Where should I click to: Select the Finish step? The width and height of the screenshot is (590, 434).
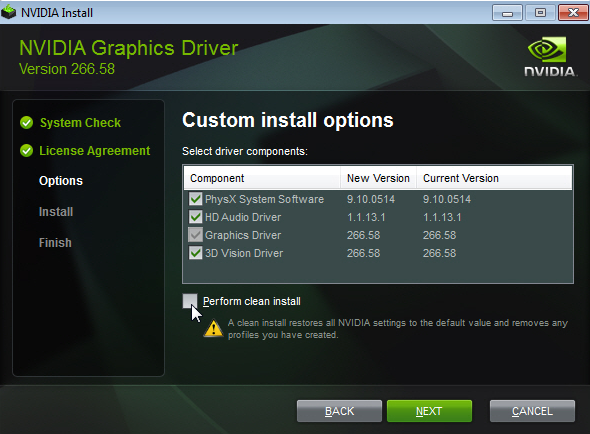click(x=55, y=243)
